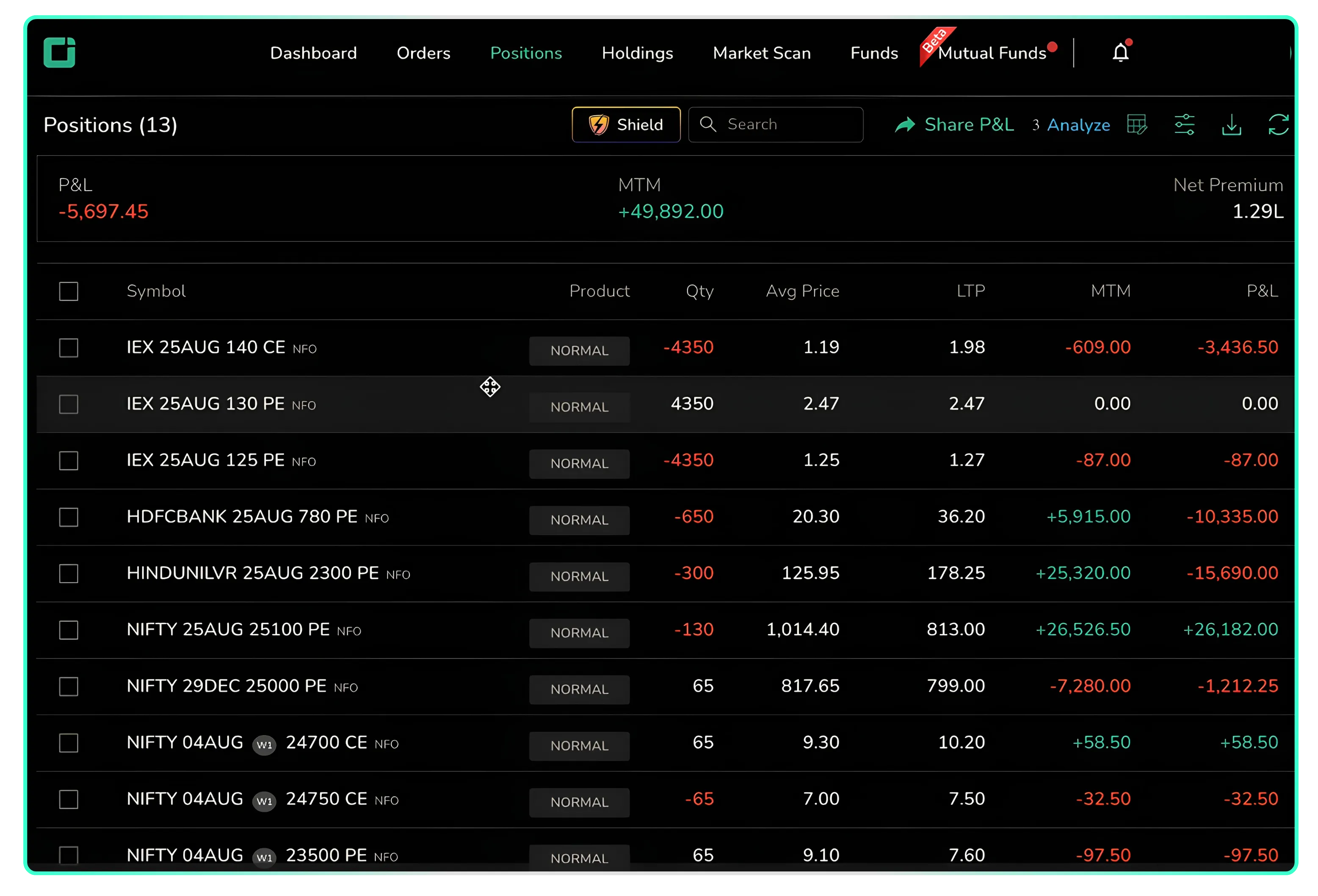The width and height of the screenshot is (1318, 896).
Task: Check the IEX 25AUG 125 PE row
Action: click(69, 460)
